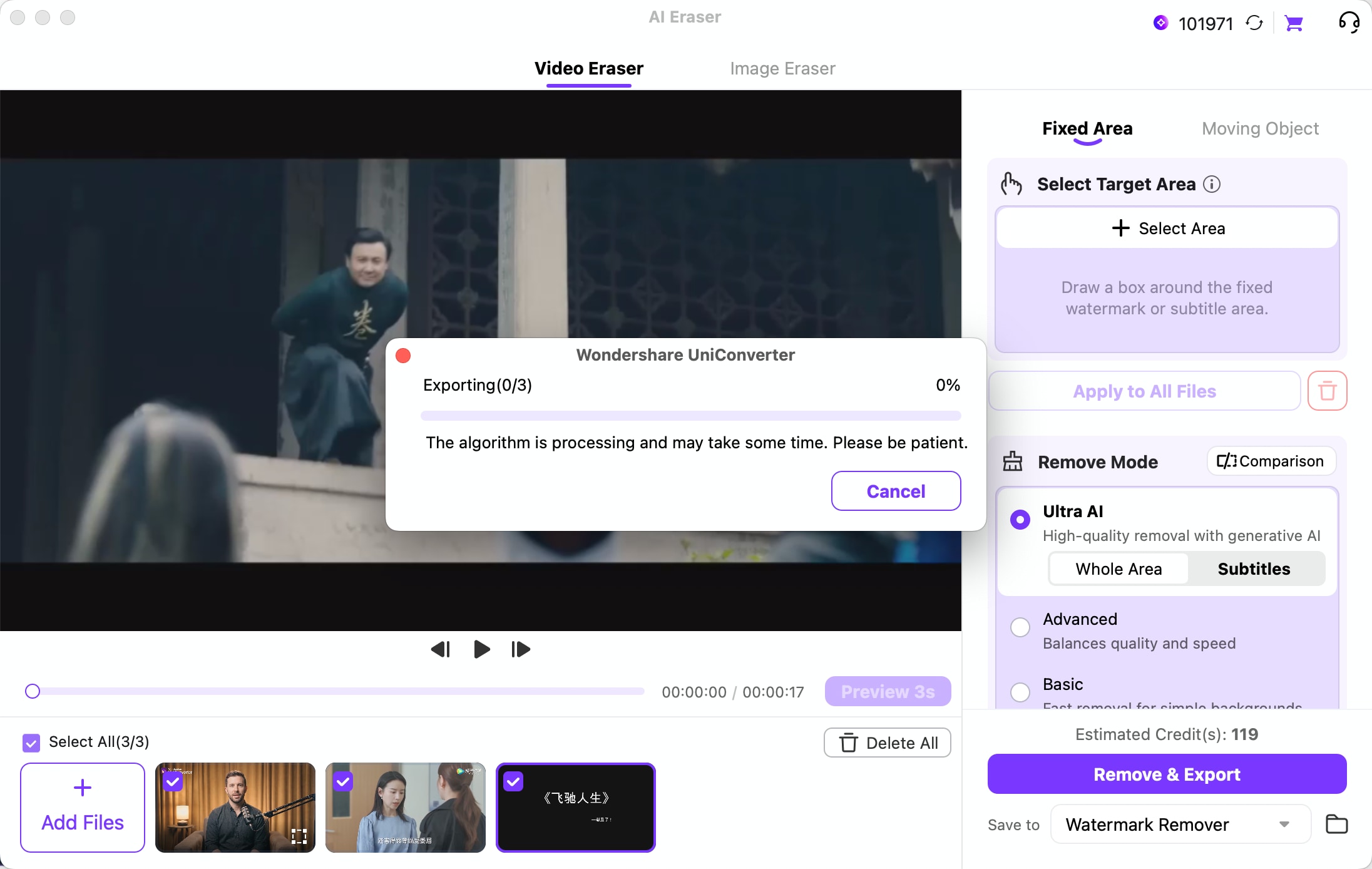Toggle the Select All checkbox
The height and width of the screenshot is (869, 1372).
pyautogui.click(x=31, y=743)
